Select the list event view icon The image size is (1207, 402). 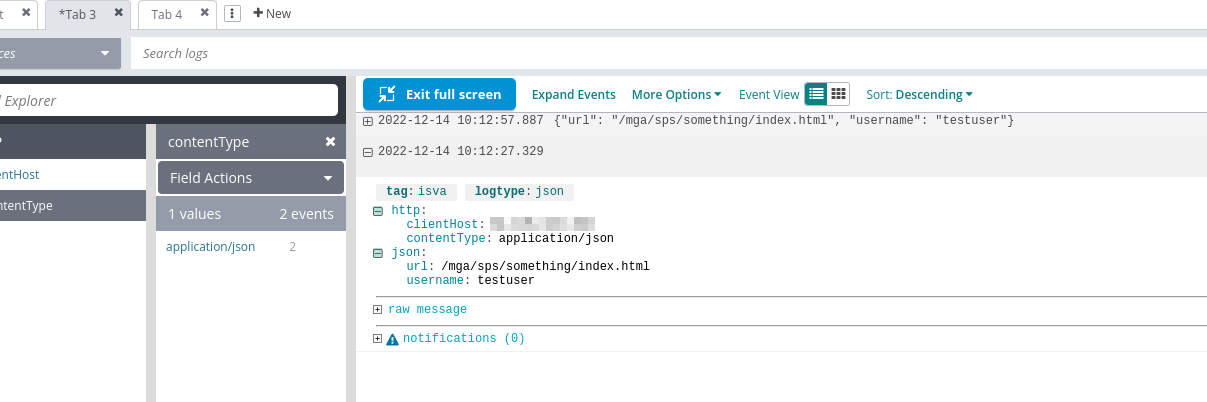point(817,94)
